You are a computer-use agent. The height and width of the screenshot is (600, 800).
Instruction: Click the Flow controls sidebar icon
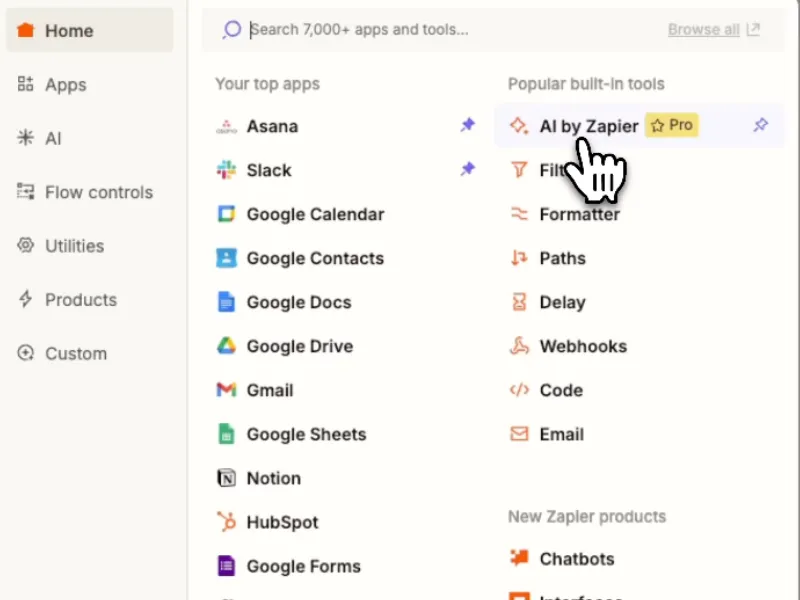click(26, 191)
